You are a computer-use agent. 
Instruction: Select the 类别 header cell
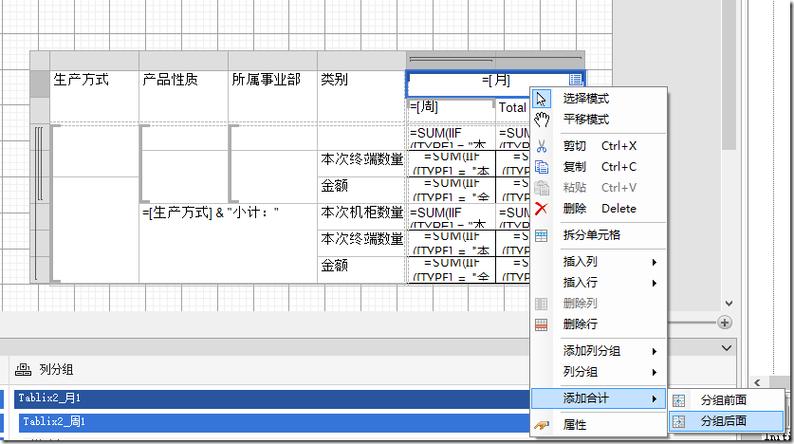click(x=362, y=96)
